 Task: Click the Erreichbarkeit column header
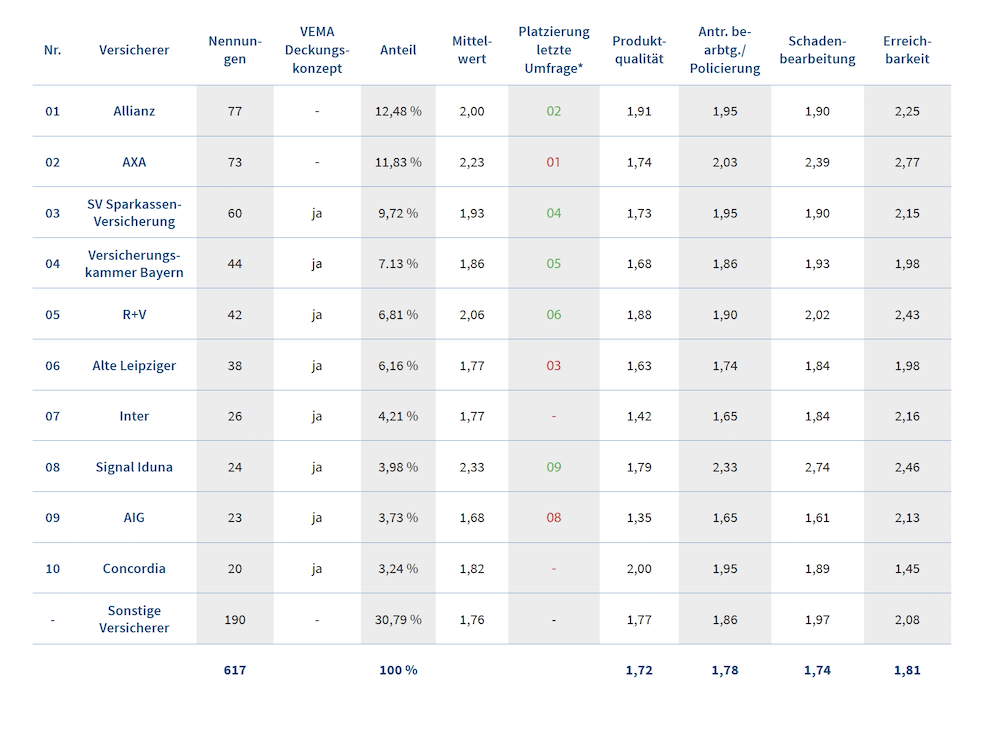[x=907, y=50]
